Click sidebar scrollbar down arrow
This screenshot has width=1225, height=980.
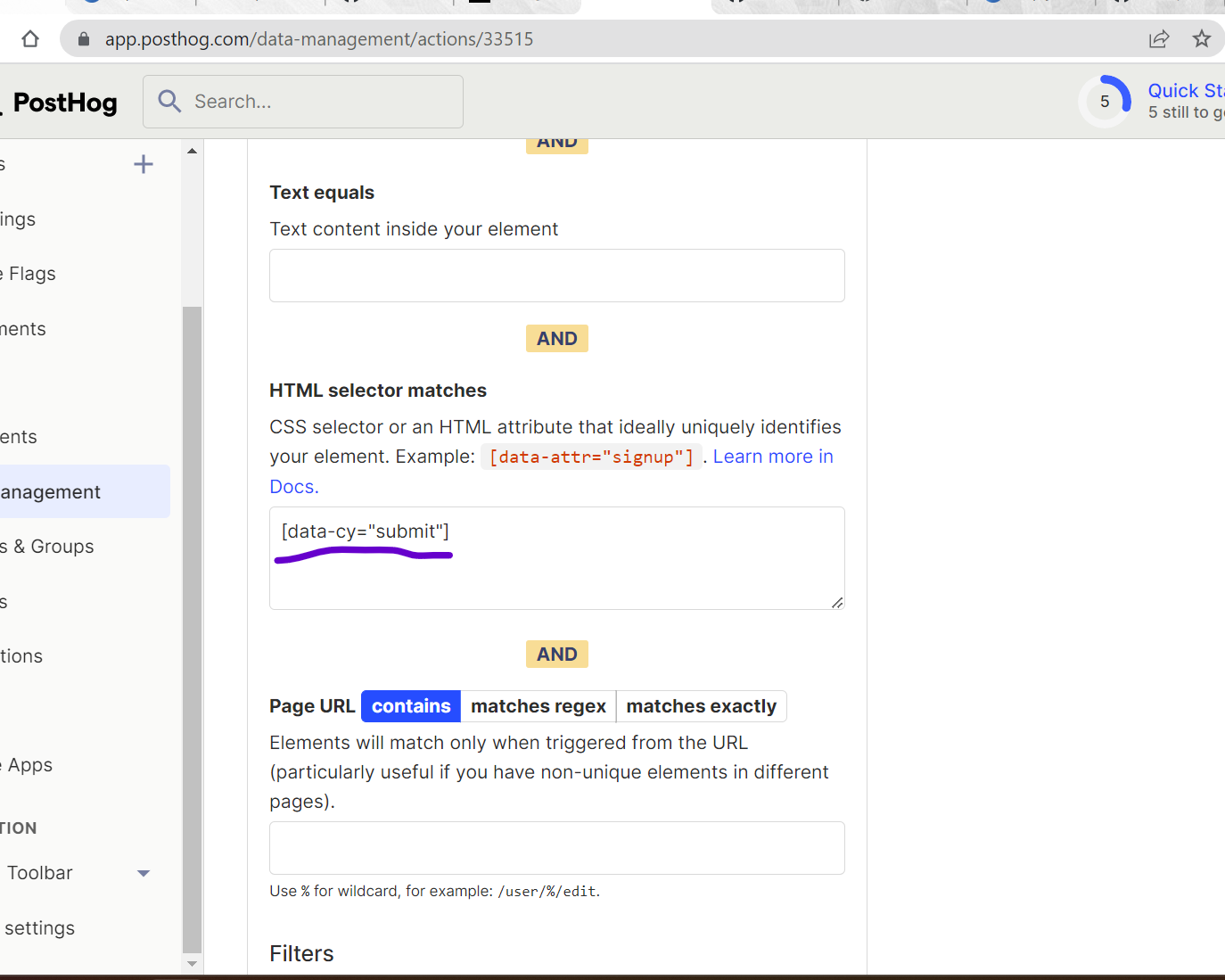(x=192, y=964)
